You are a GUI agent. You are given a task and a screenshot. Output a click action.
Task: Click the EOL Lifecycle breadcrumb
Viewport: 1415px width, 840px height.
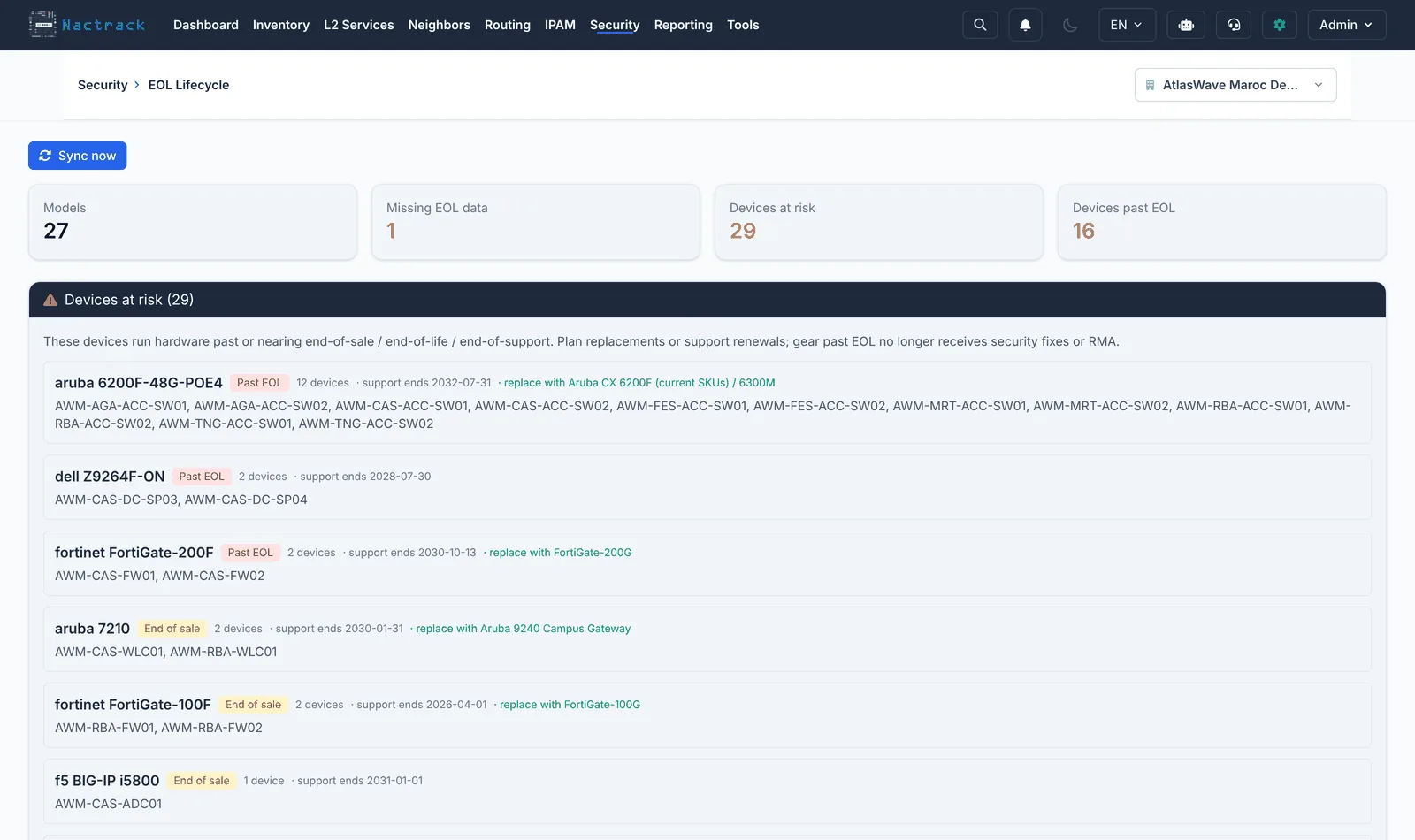click(188, 85)
